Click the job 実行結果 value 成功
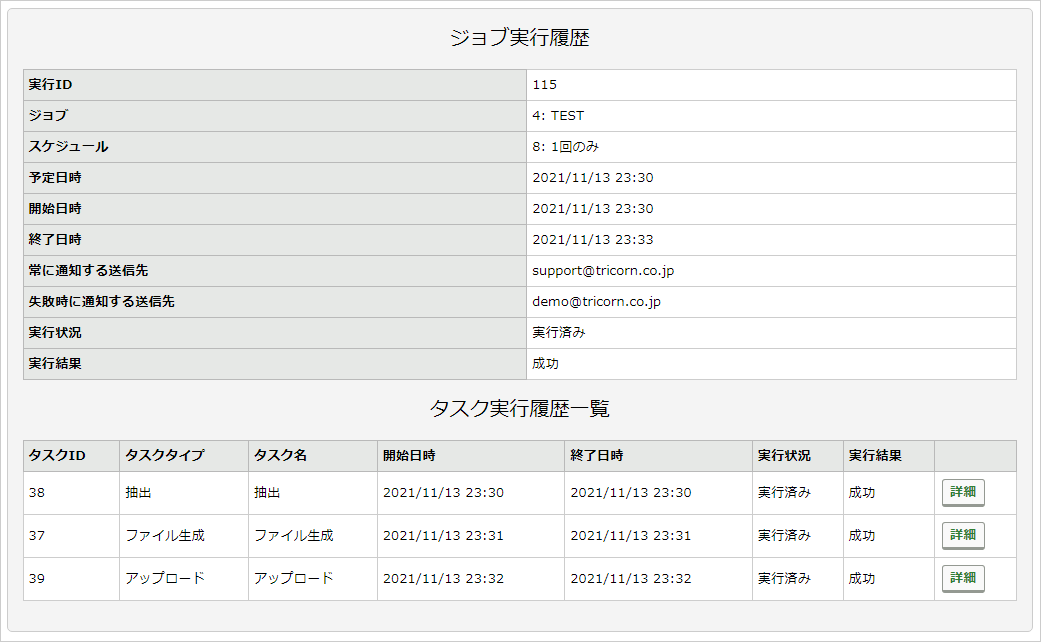Screen dimensions: 1041x642 coord(546,364)
